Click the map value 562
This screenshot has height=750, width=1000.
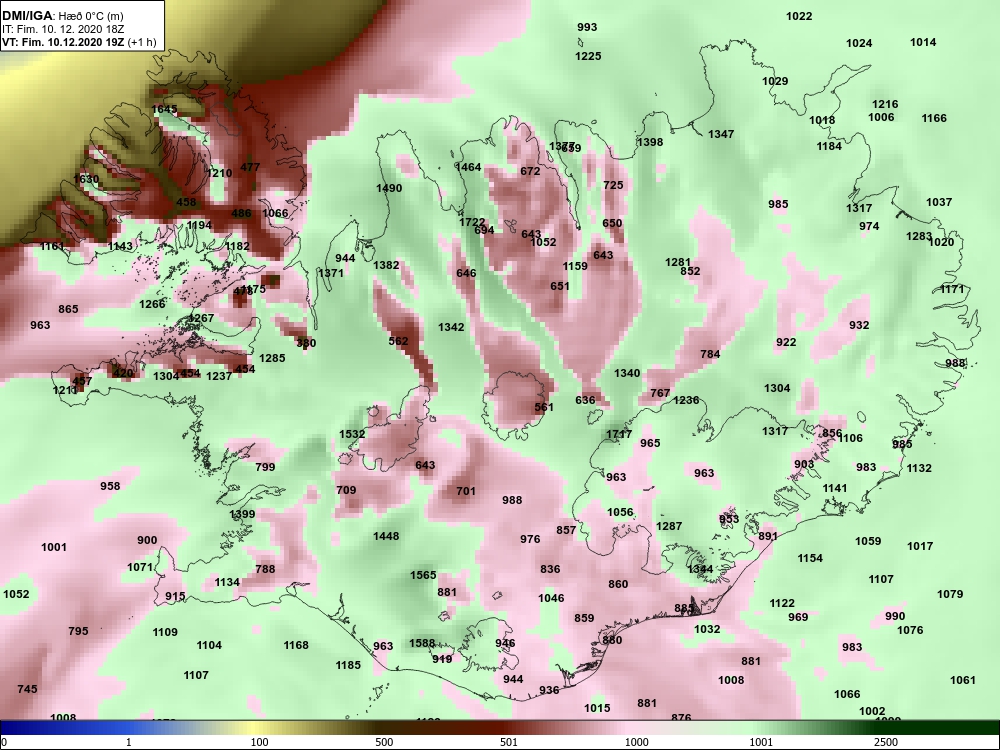[398, 341]
